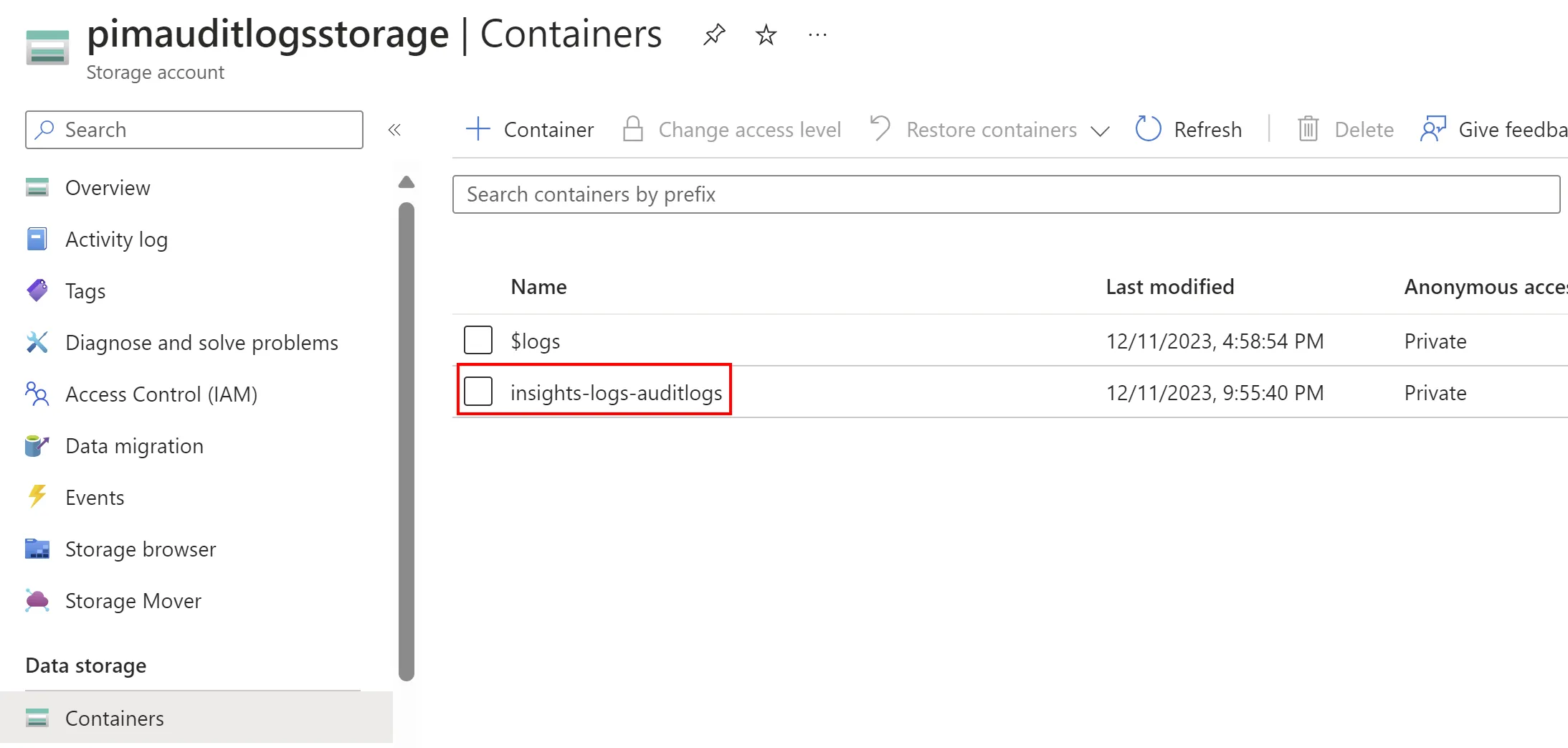Image resolution: width=1568 pixels, height=748 pixels.
Task: Click the lightning Events icon
Action: tap(37, 496)
